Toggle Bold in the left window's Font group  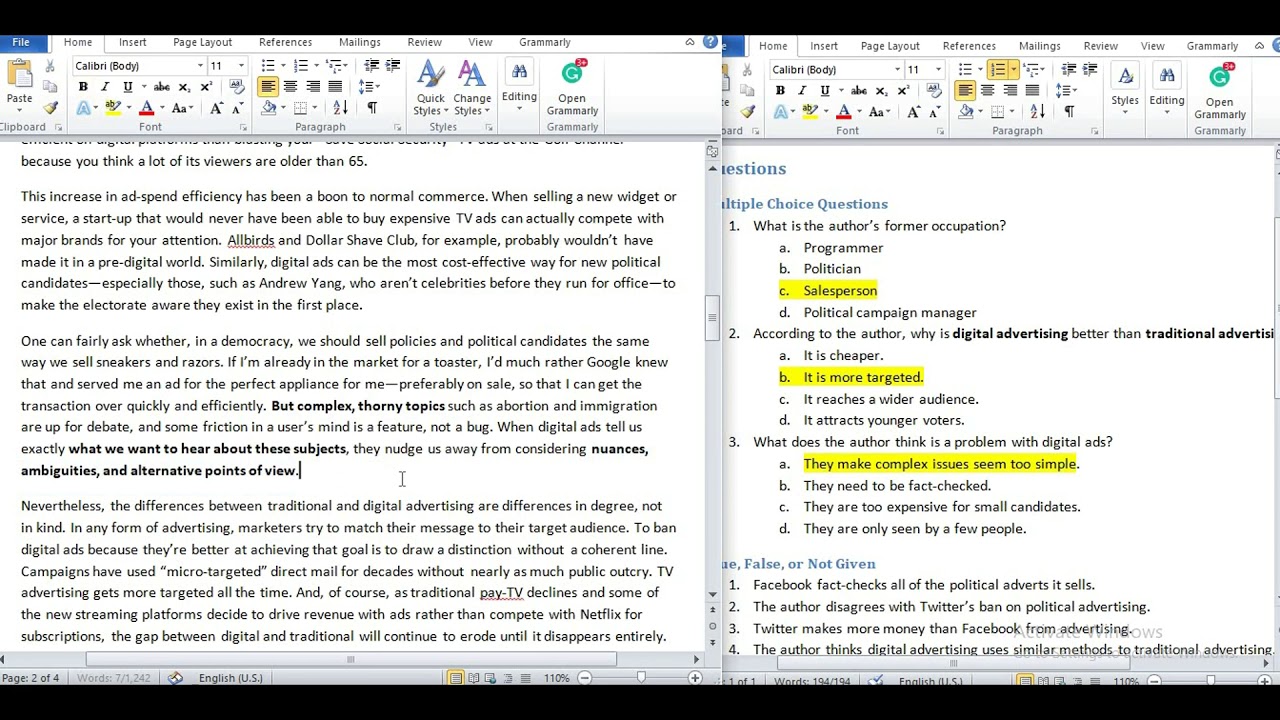point(83,87)
